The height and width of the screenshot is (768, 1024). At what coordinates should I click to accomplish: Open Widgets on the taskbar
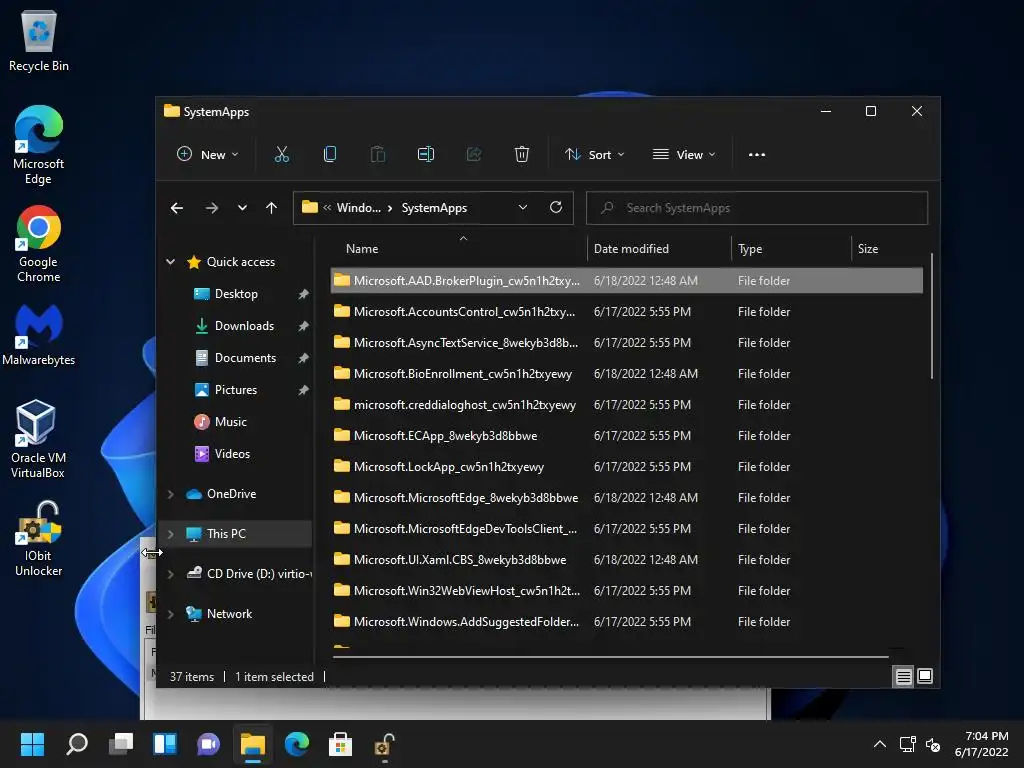click(165, 744)
